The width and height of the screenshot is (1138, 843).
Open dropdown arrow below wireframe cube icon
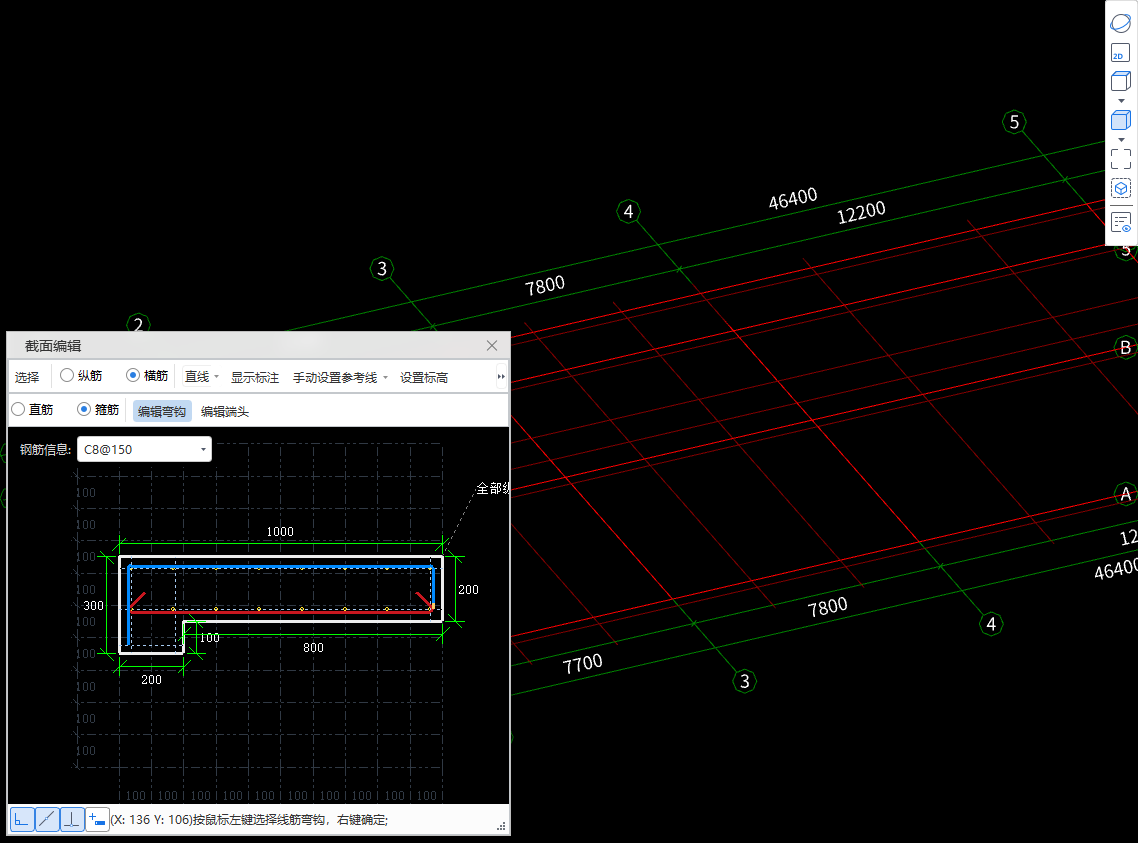[1121, 101]
